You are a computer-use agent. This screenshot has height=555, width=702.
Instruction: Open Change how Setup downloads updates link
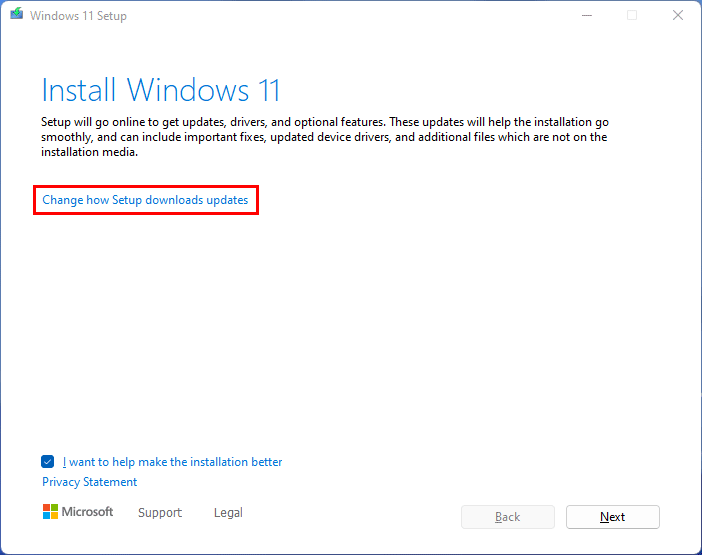[x=145, y=200]
